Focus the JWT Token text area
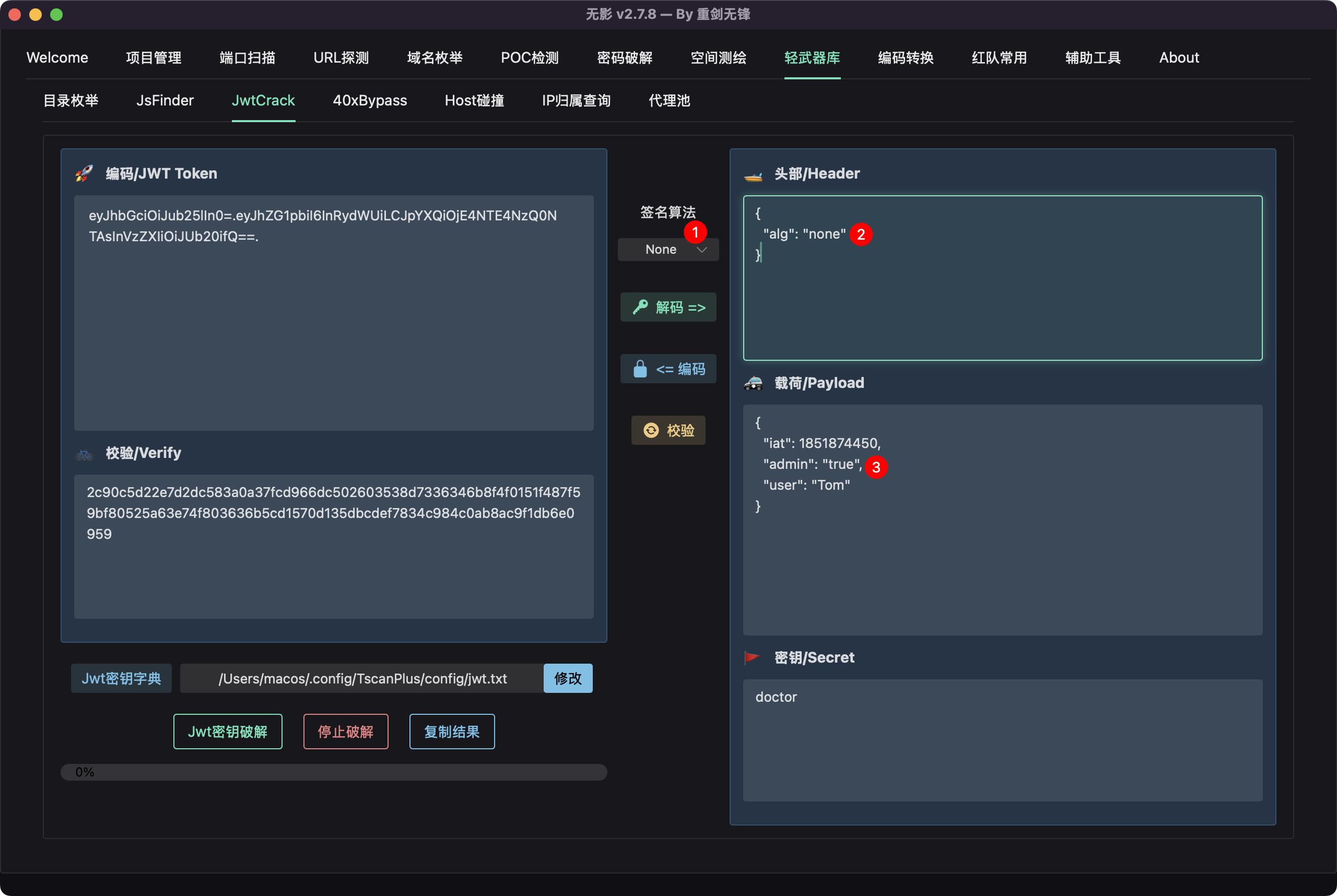 pos(334,313)
